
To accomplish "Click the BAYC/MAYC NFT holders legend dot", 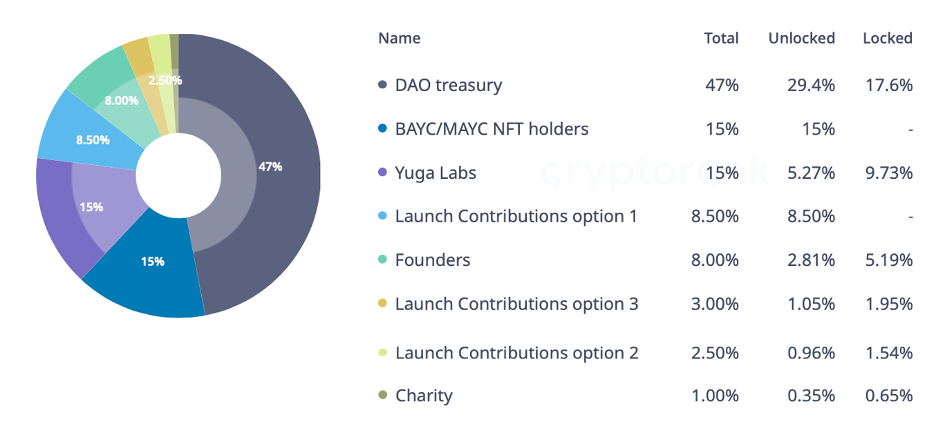I will [382, 129].
